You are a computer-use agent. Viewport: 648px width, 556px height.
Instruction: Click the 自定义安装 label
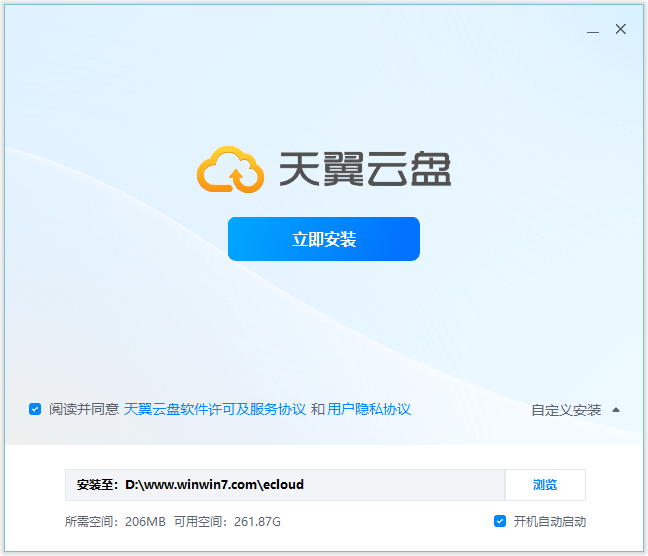[566, 410]
